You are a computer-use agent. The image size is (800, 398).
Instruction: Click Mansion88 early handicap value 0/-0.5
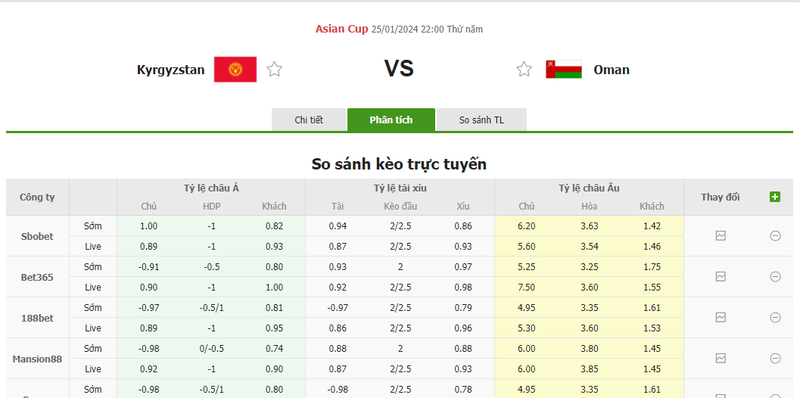(212, 349)
